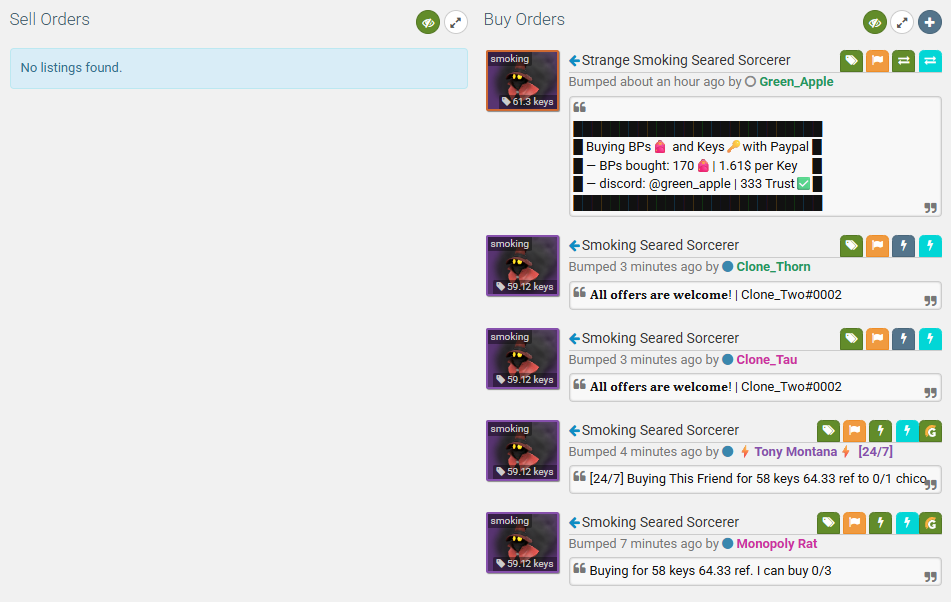Image resolution: width=951 pixels, height=602 pixels.
Task: Click 'Buying for 58 keys 64.33 ref' comment
Action: pos(710,571)
